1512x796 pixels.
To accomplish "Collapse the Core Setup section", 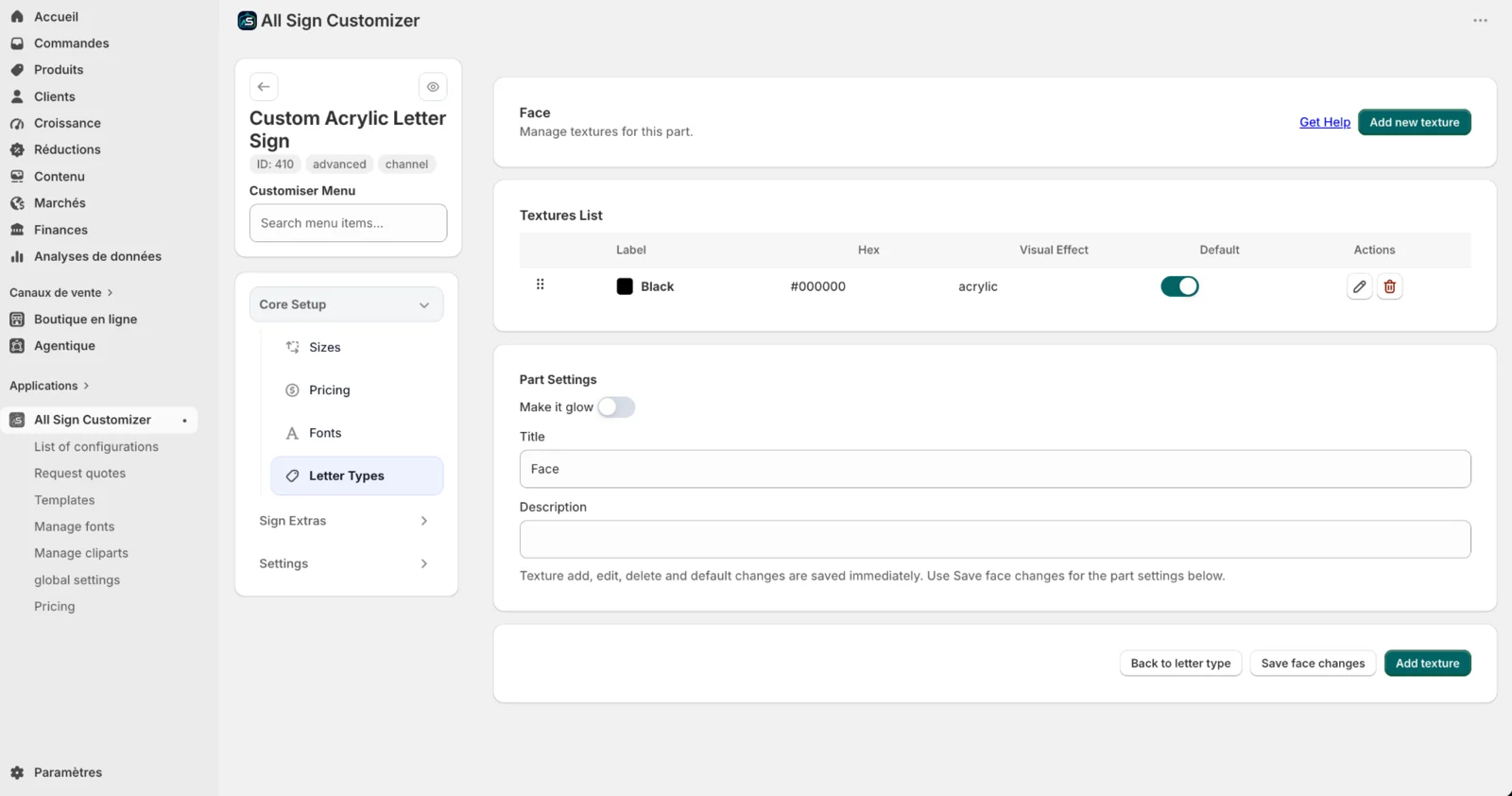I will click(x=347, y=304).
